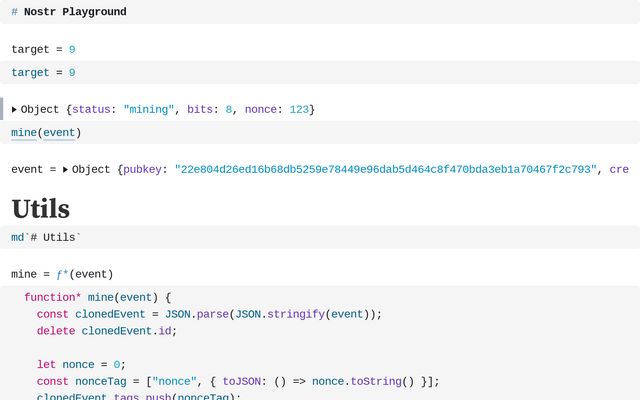Click the nonce value 123
Viewport: 640px width, 400px height.
tap(299, 109)
